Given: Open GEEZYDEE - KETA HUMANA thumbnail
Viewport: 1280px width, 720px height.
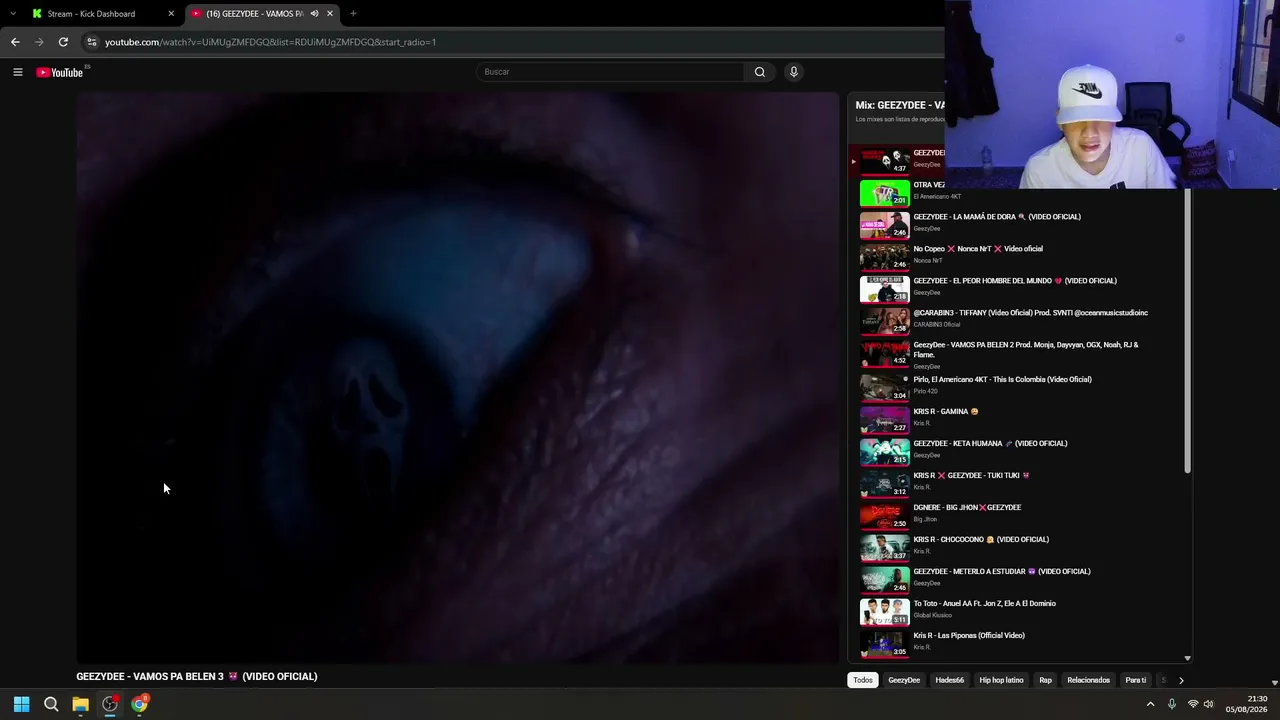Looking at the screenshot, I should tap(885, 451).
